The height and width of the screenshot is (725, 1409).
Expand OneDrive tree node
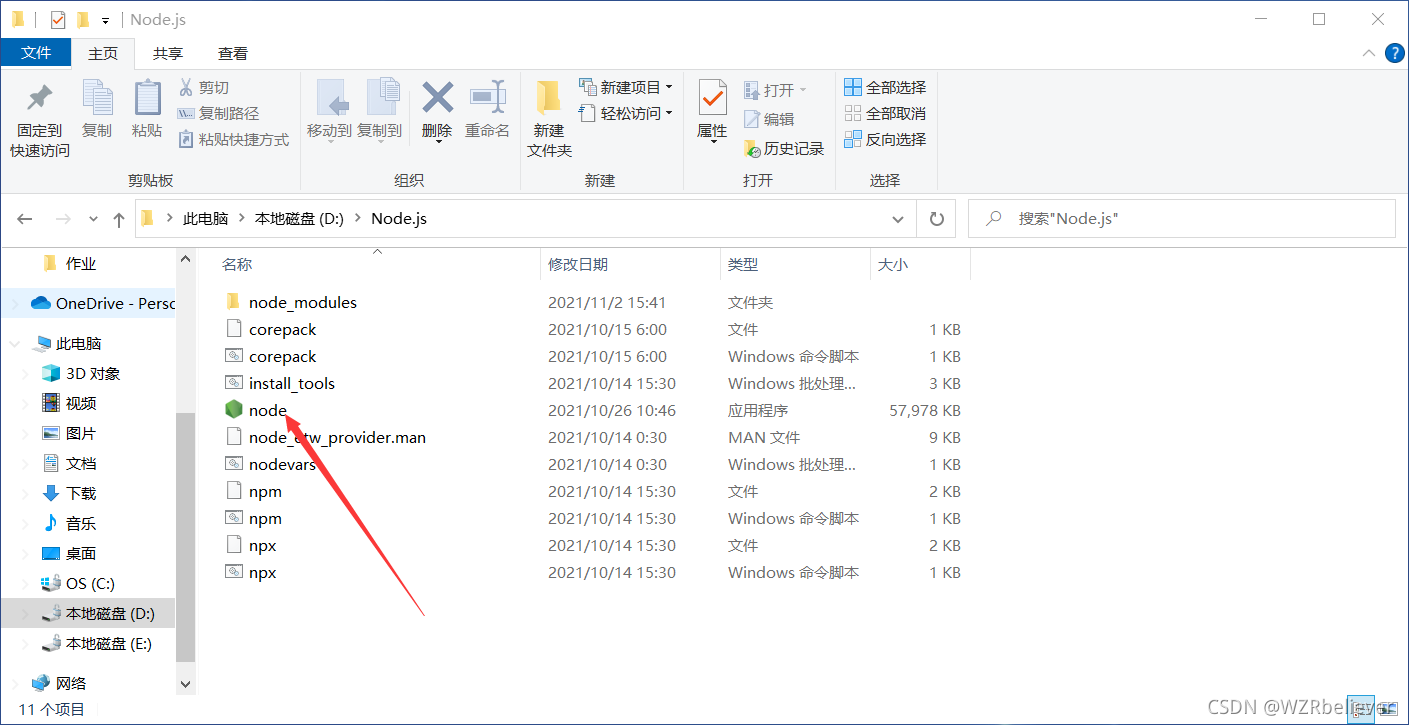14,304
